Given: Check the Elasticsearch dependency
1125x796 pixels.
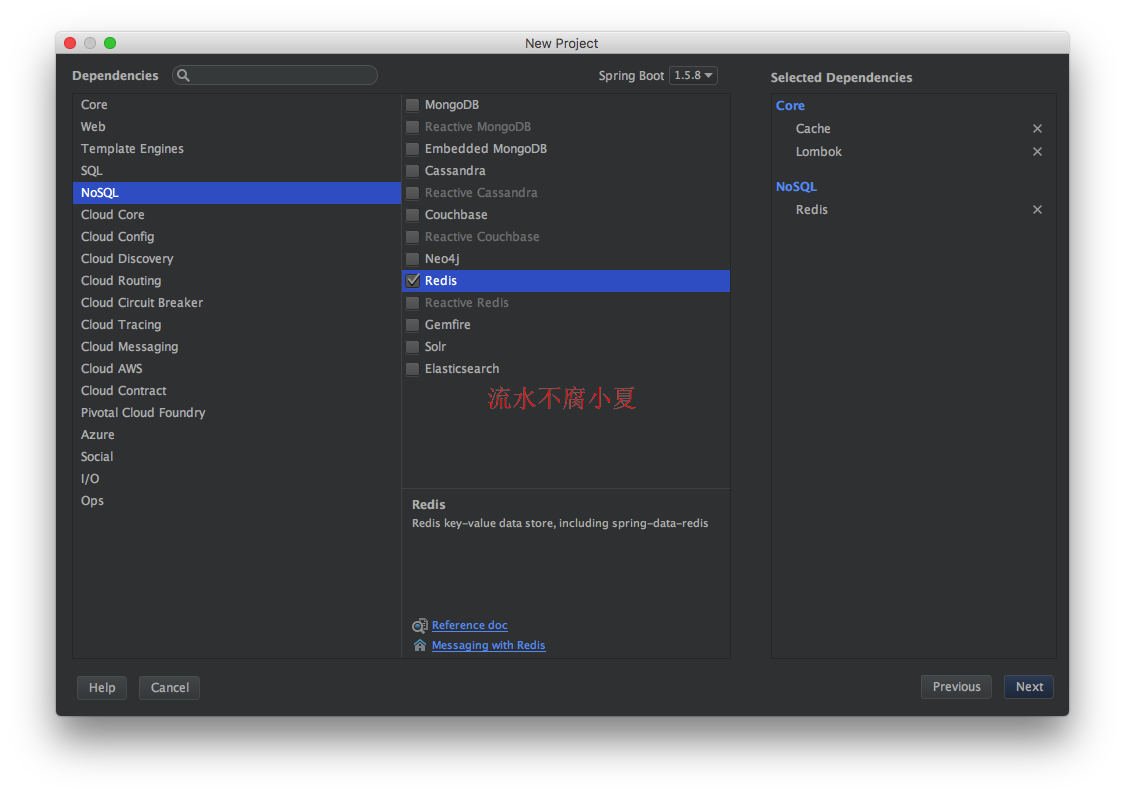Looking at the screenshot, I should coord(413,369).
